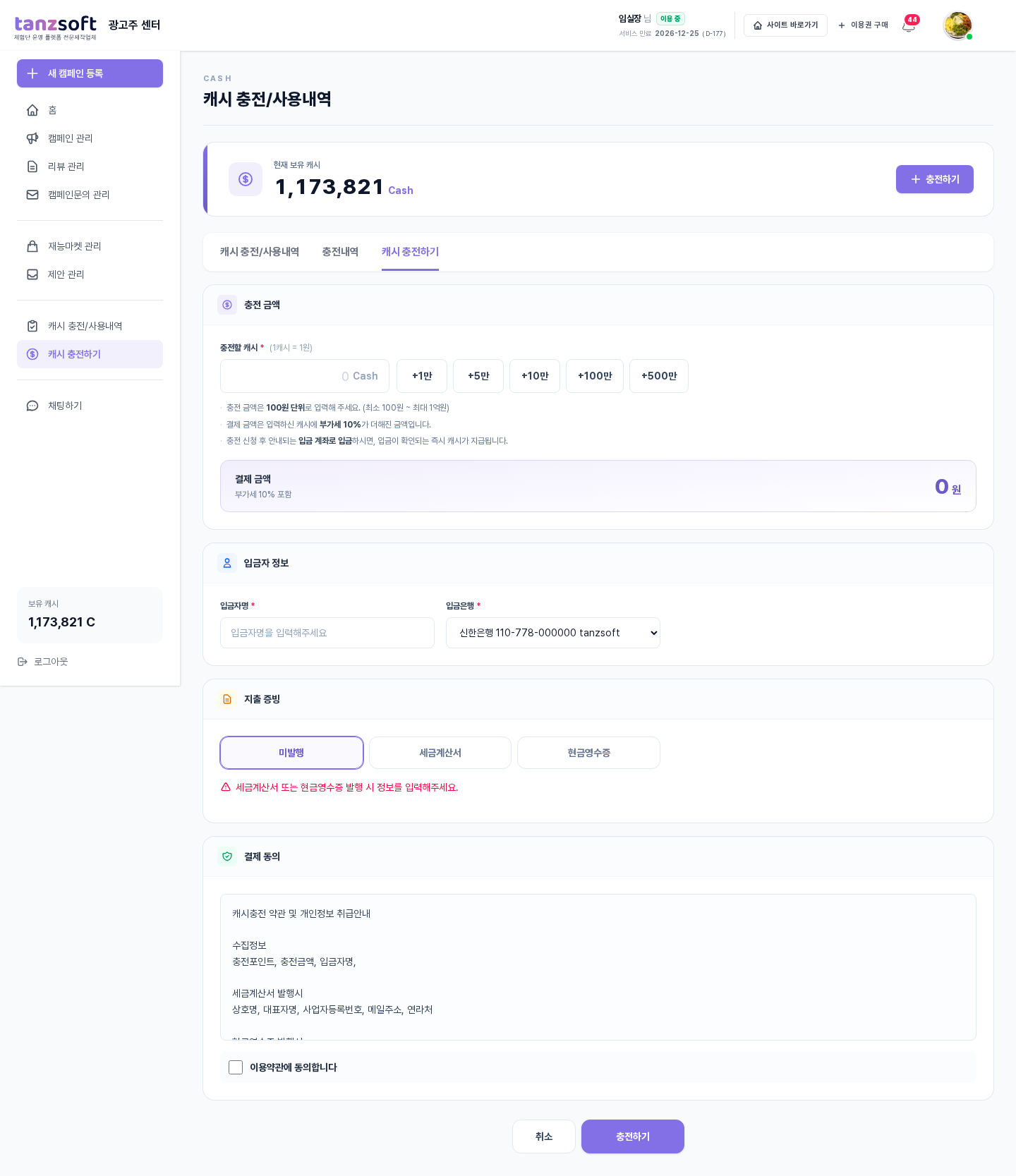The height and width of the screenshot is (1176, 1016).
Task: Click the 로그아웃 logout icon
Action: pyautogui.click(x=23, y=662)
